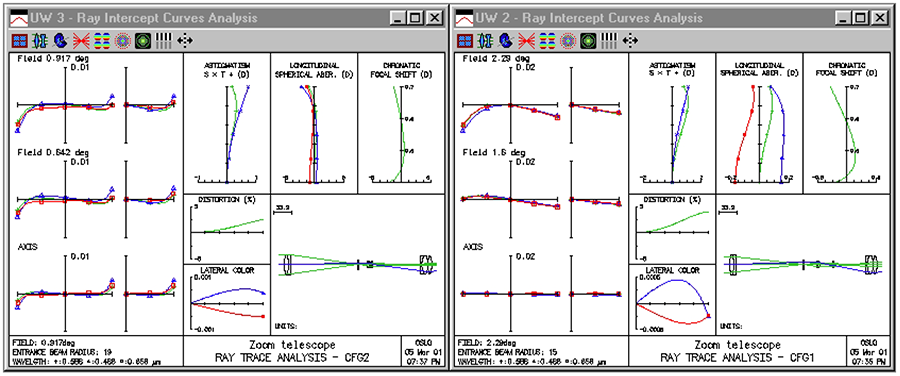The height and width of the screenshot is (376, 900).
Task: Select the spot diagram icon in UW 2
Action: [568, 40]
